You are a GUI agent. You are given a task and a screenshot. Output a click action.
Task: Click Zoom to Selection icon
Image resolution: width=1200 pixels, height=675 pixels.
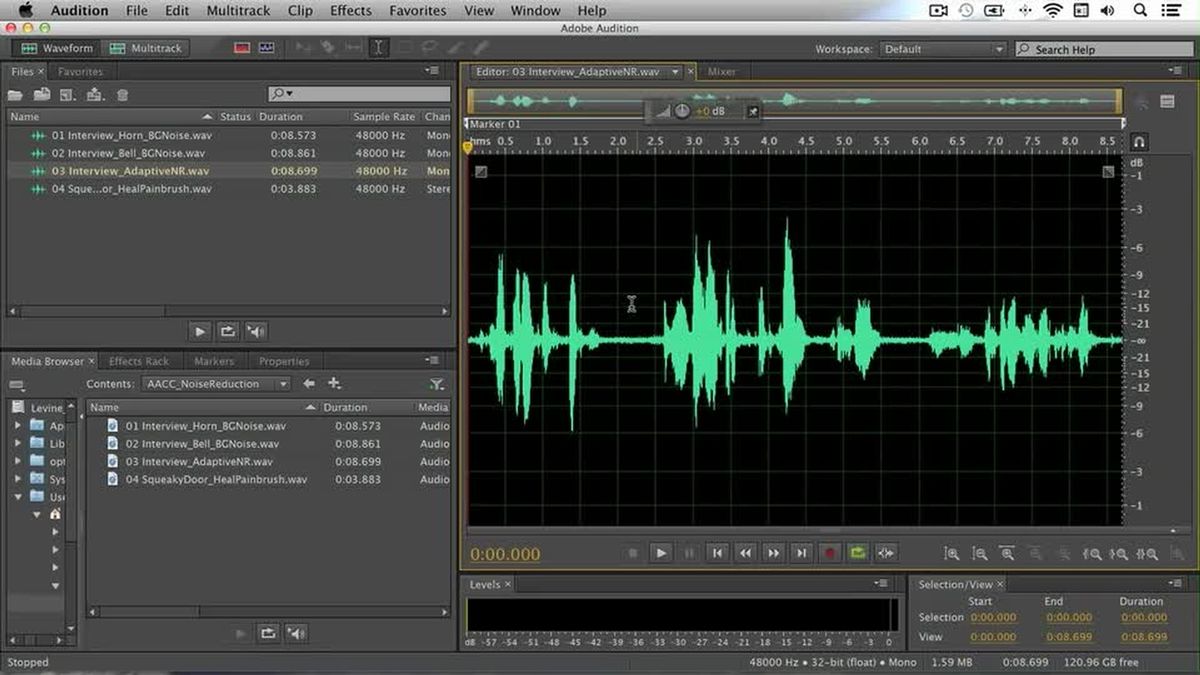click(x=1147, y=553)
